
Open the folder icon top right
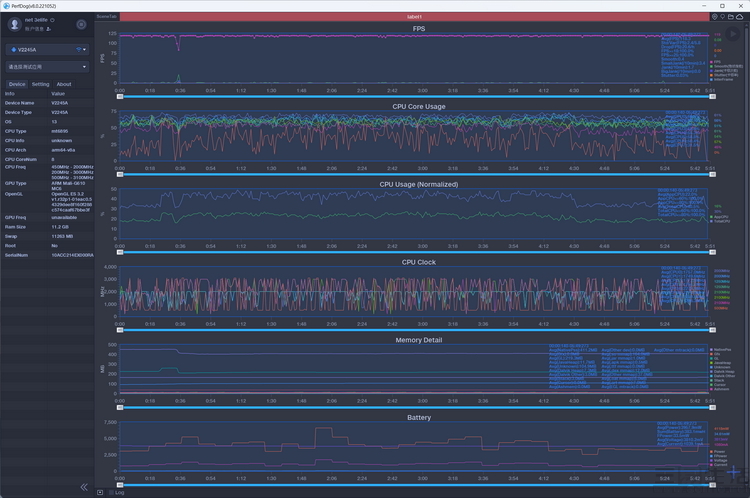click(x=730, y=17)
